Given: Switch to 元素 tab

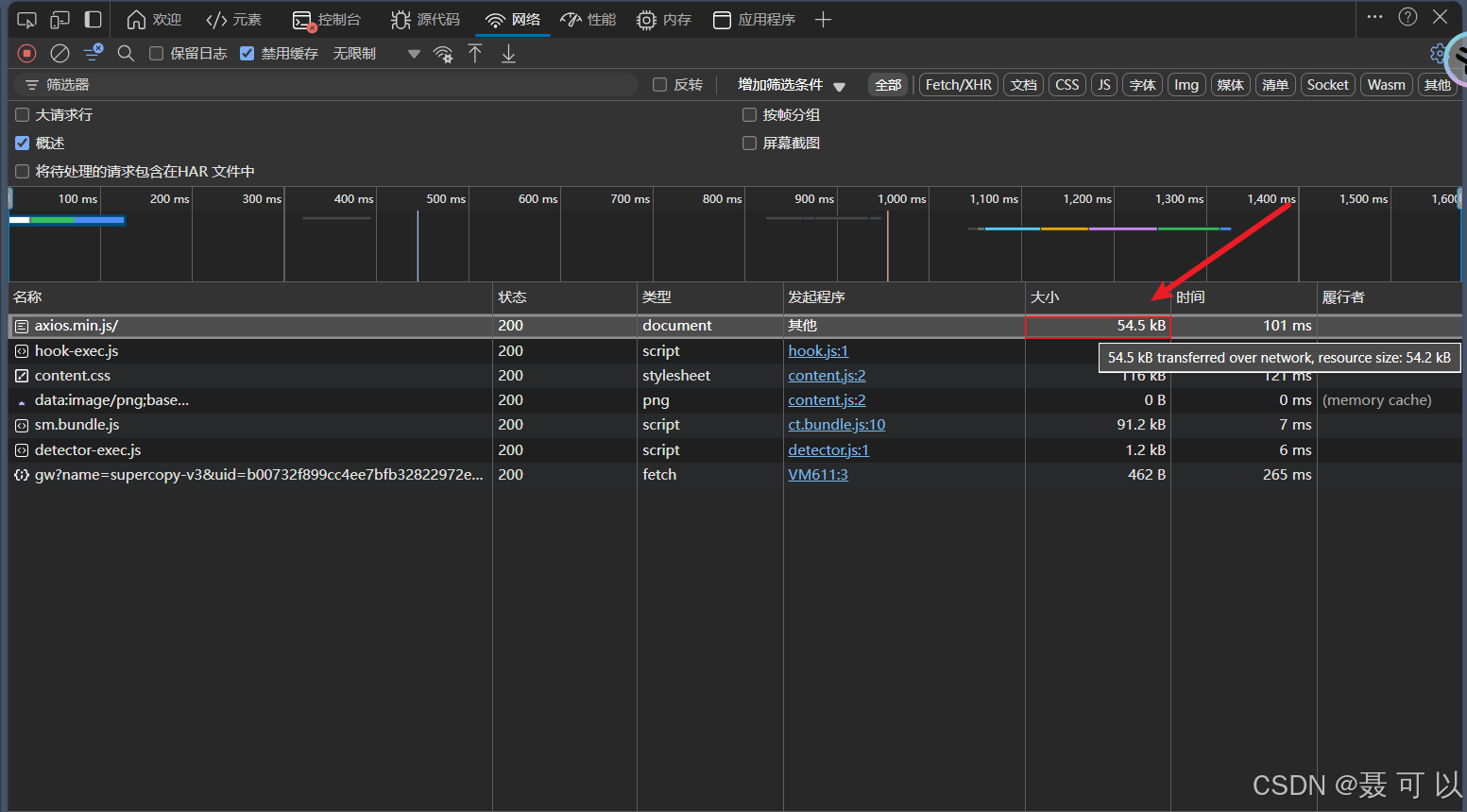Looking at the screenshot, I should pyautogui.click(x=234, y=20).
